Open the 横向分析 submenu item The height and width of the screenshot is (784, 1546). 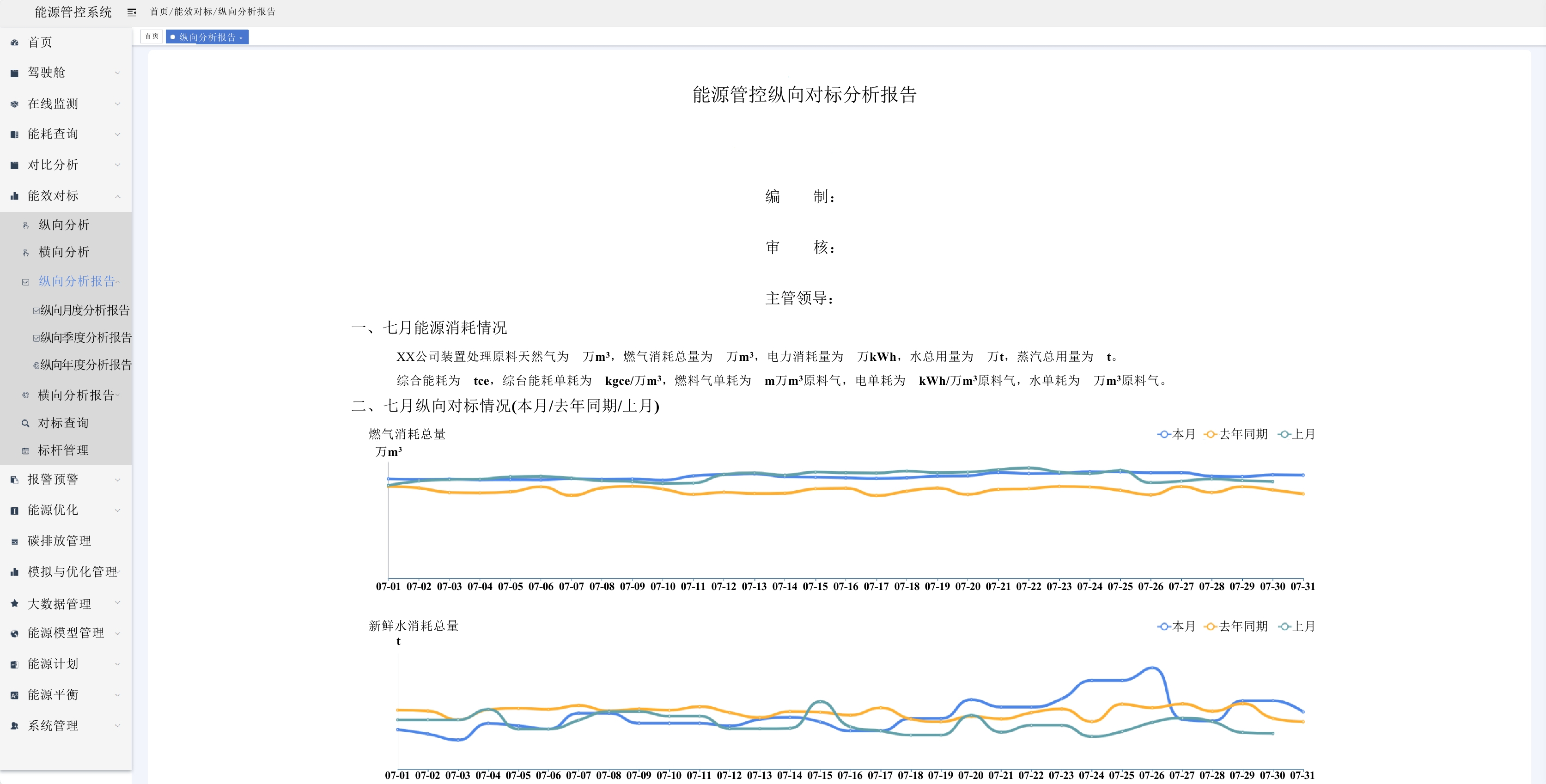pyautogui.click(x=64, y=253)
